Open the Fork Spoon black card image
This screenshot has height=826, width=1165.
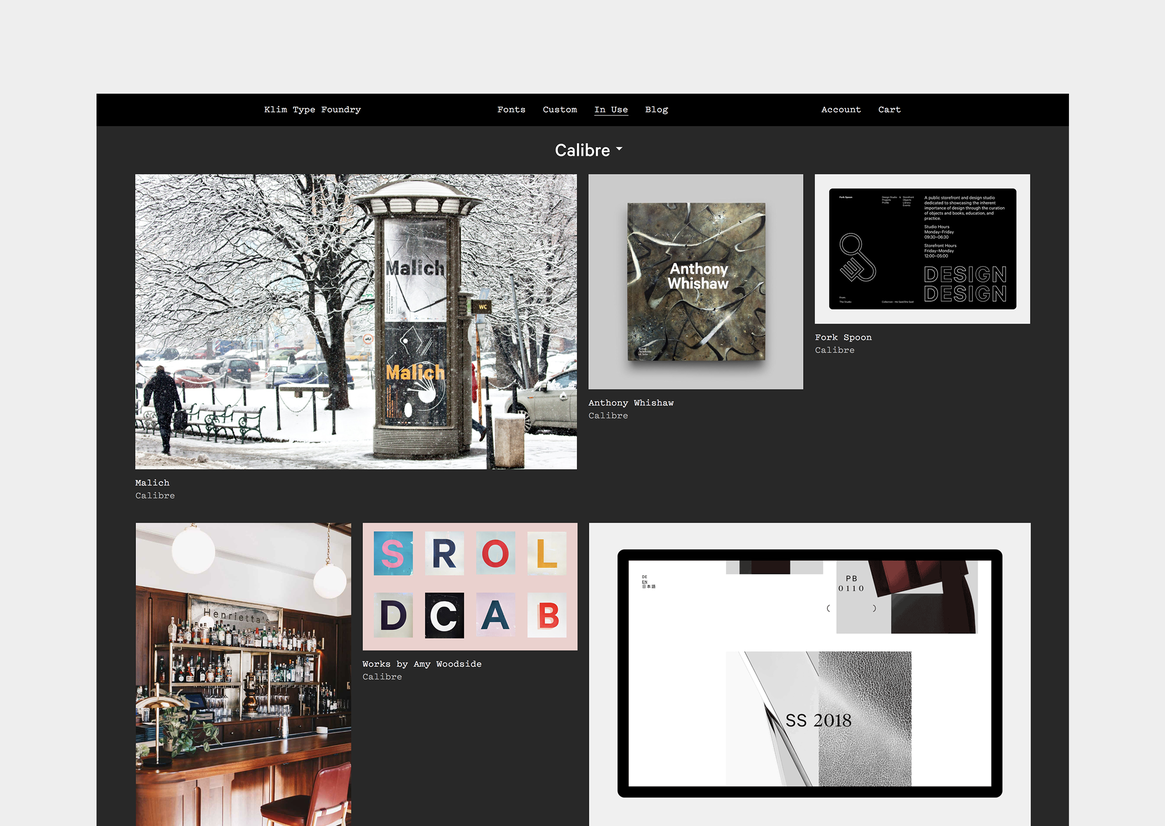point(922,249)
